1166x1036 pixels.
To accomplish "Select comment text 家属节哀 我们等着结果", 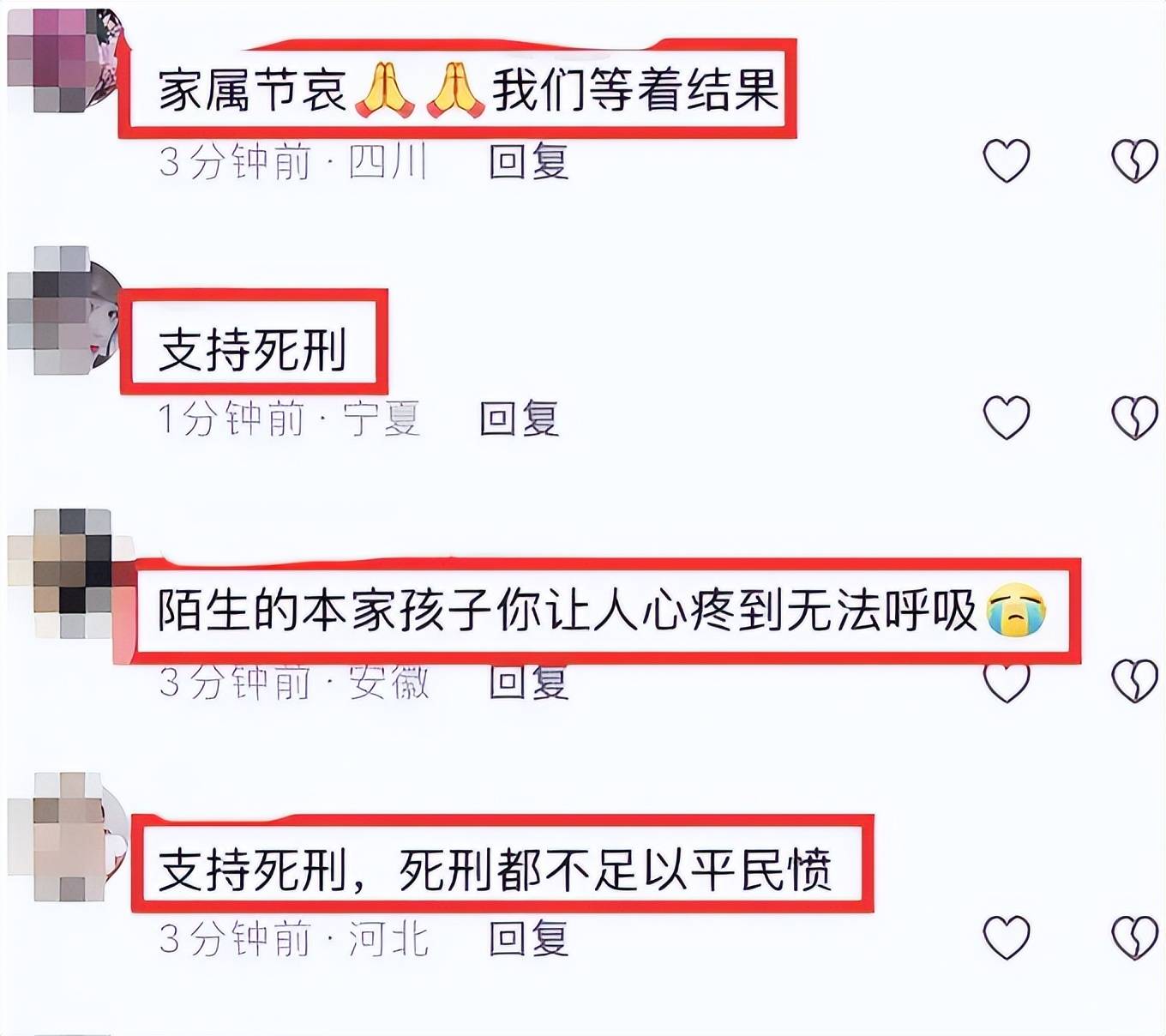I will pyautogui.click(x=469, y=89).
